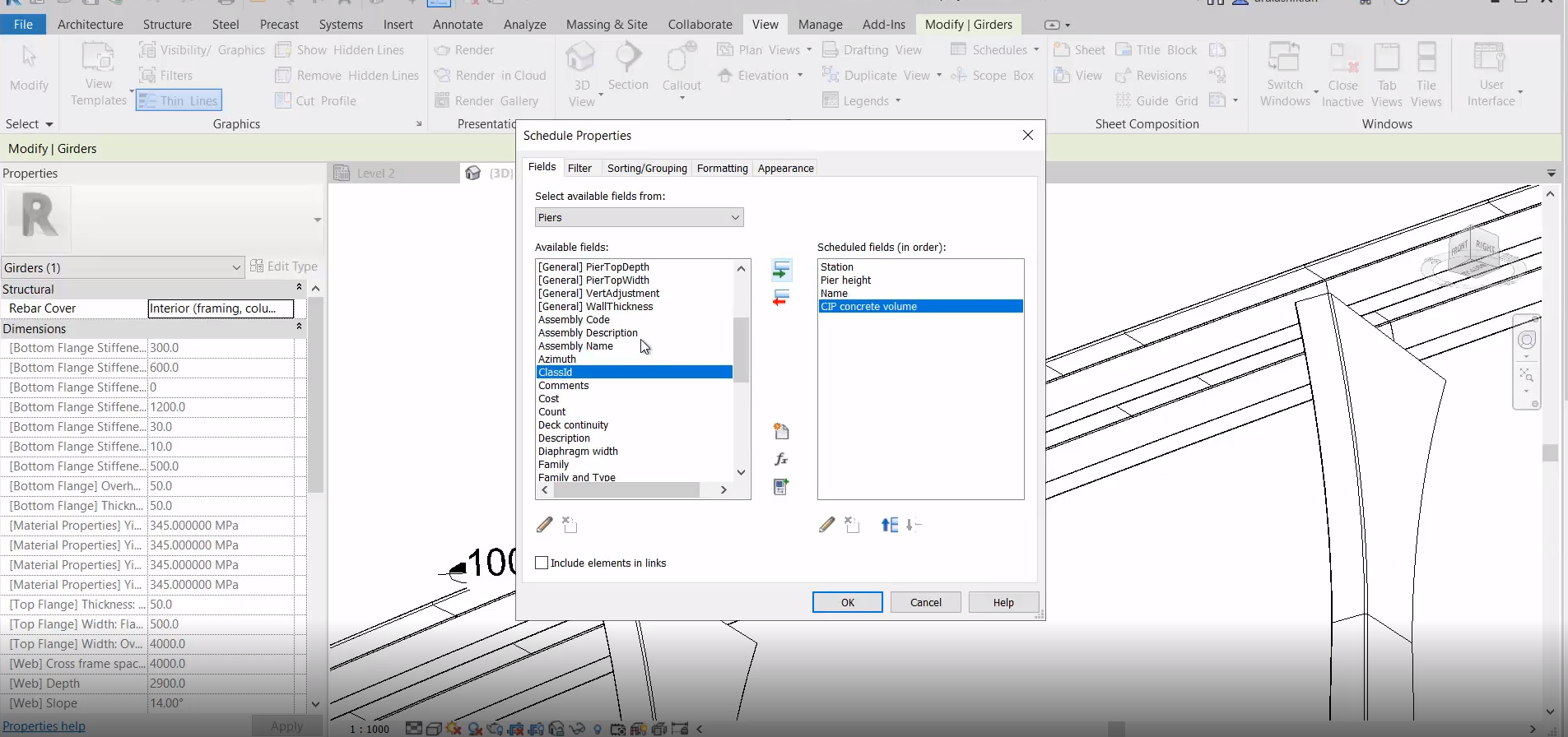Click the Move parameter up icon
Screen dimensions: 1568x737
pos(890,525)
